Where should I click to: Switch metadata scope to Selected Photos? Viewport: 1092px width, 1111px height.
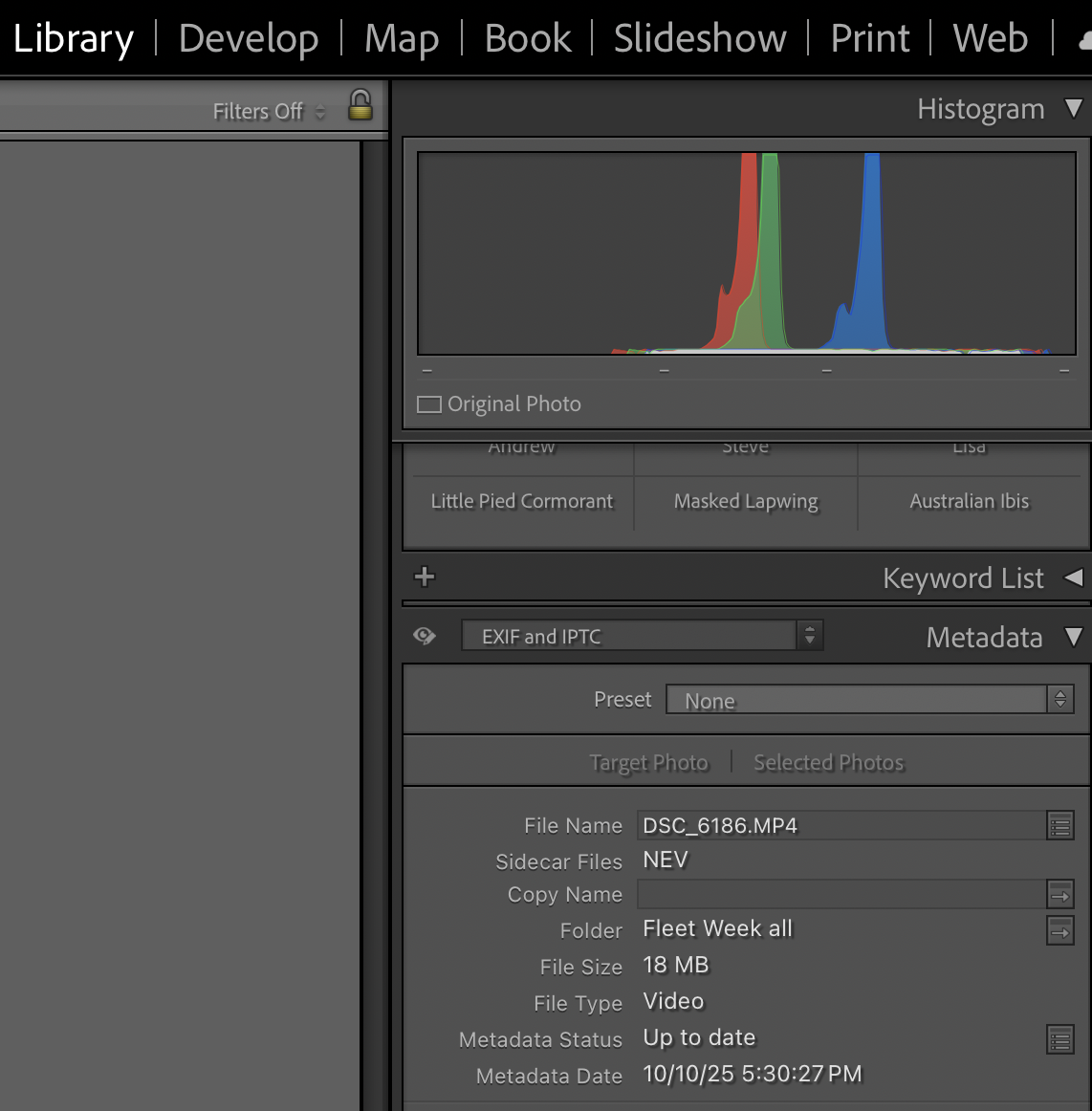point(828,762)
